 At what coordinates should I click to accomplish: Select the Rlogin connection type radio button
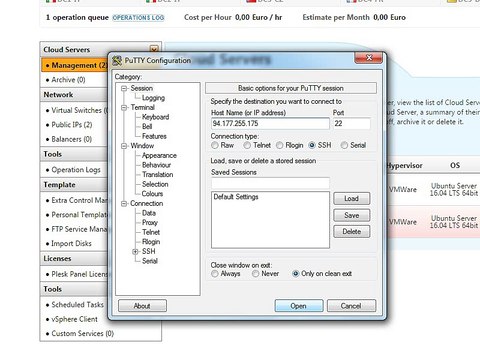pyautogui.click(x=279, y=145)
